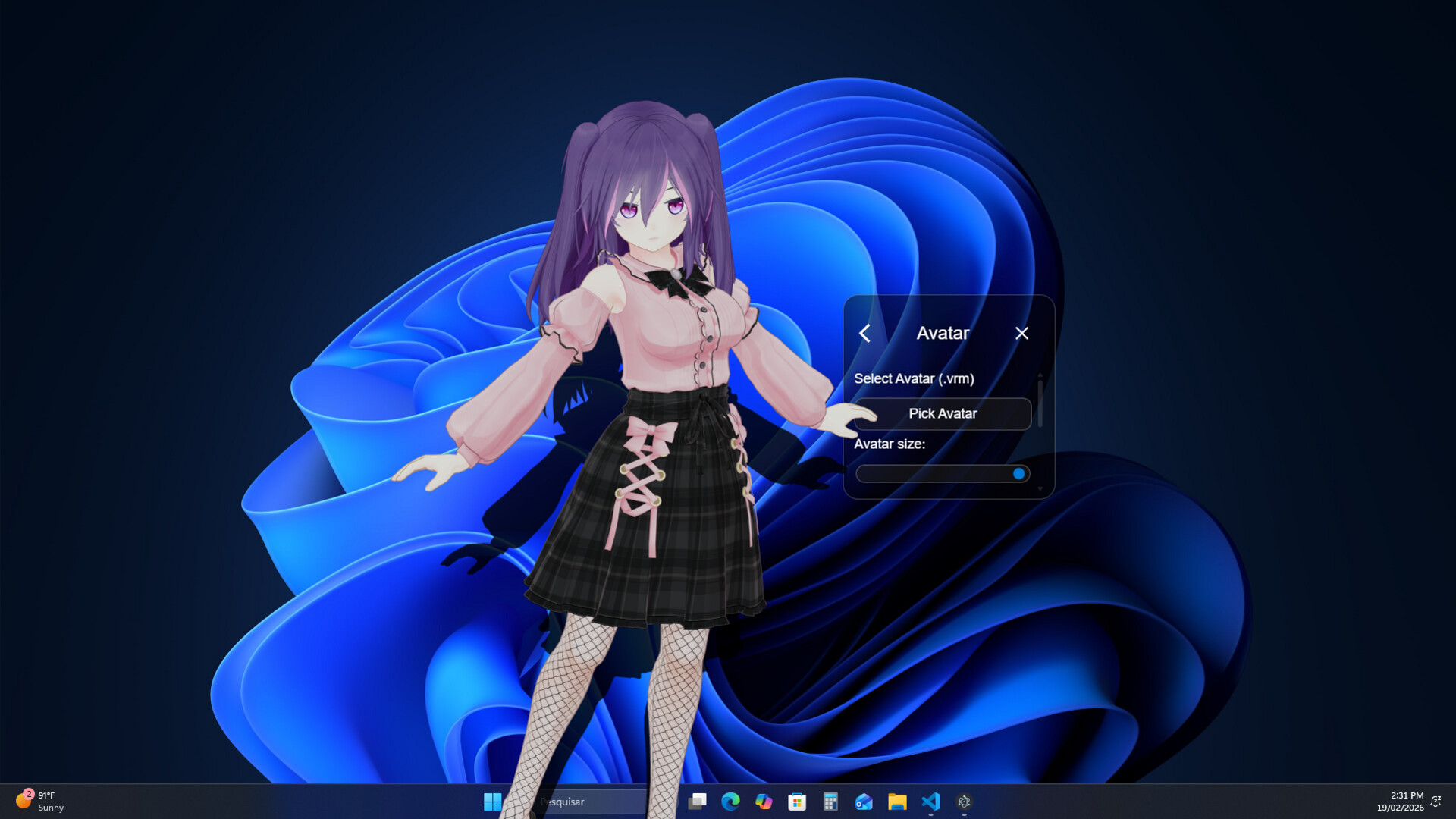1456x819 pixels.
Task: Launch Microsoft Edge from the taskbar
Action: click(730, 802)
